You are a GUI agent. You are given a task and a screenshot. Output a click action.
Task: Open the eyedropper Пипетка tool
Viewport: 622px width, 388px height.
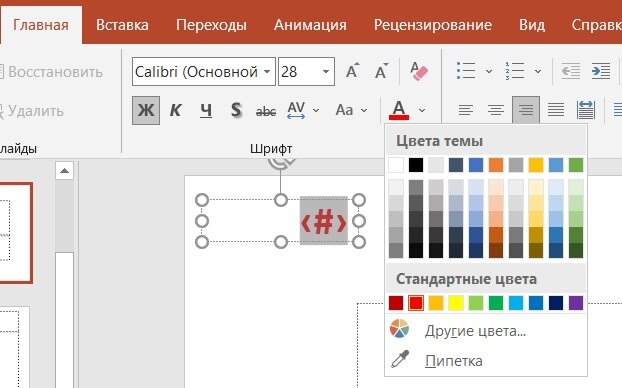(x=399, y=359)
